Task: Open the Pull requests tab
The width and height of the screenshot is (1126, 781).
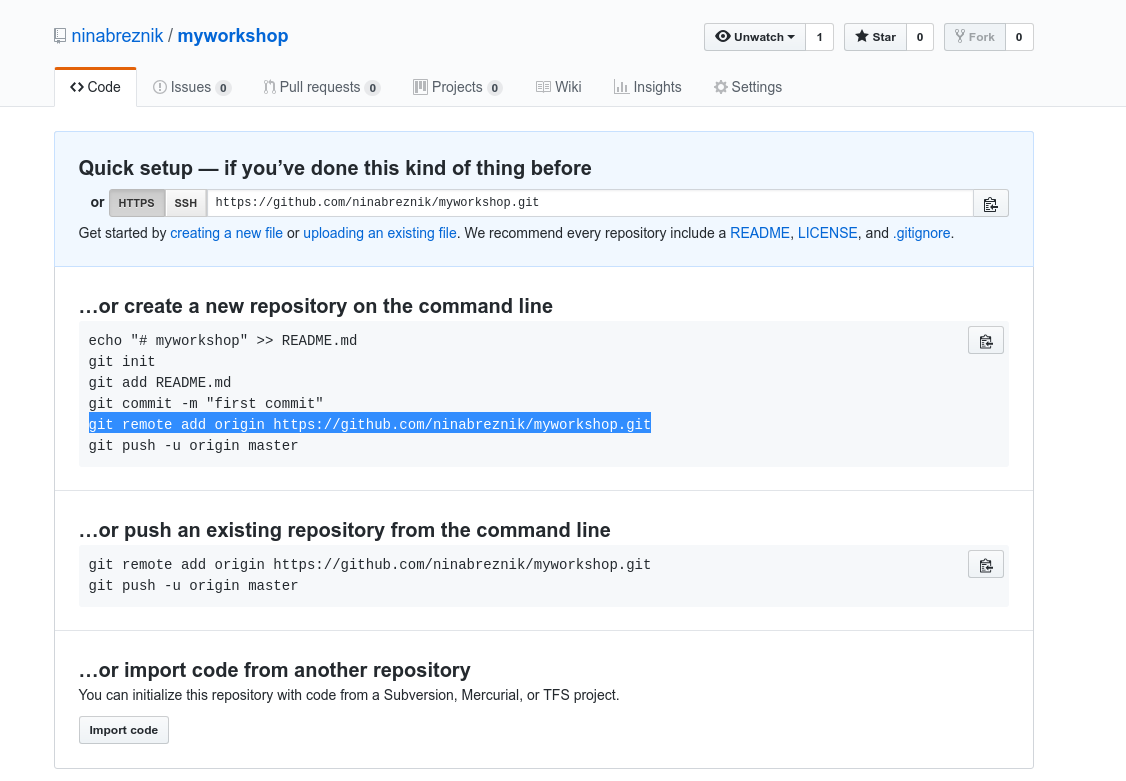Action: 321,88
